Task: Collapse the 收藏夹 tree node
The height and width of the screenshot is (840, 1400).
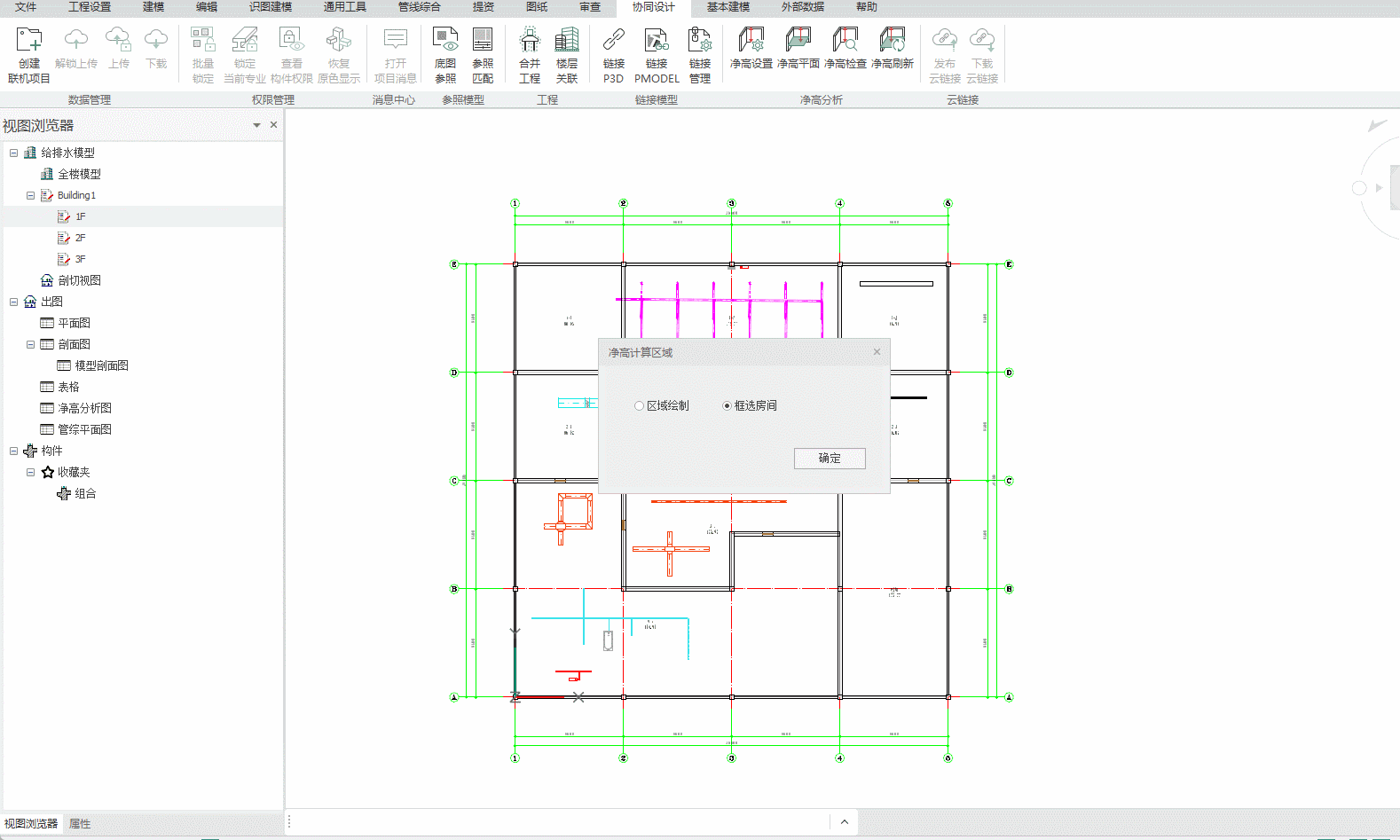Action: point(30,472)
